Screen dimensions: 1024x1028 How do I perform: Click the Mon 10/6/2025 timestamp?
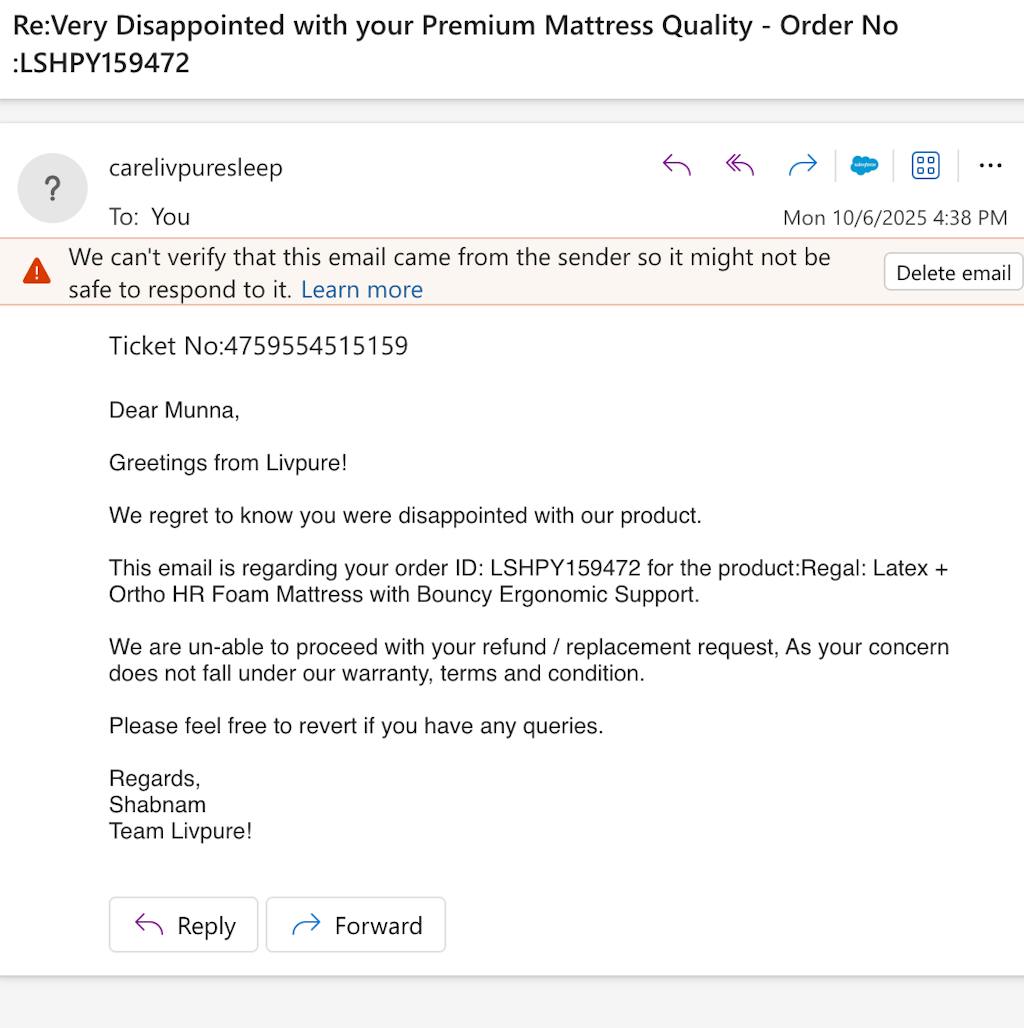tap(895, 218)
